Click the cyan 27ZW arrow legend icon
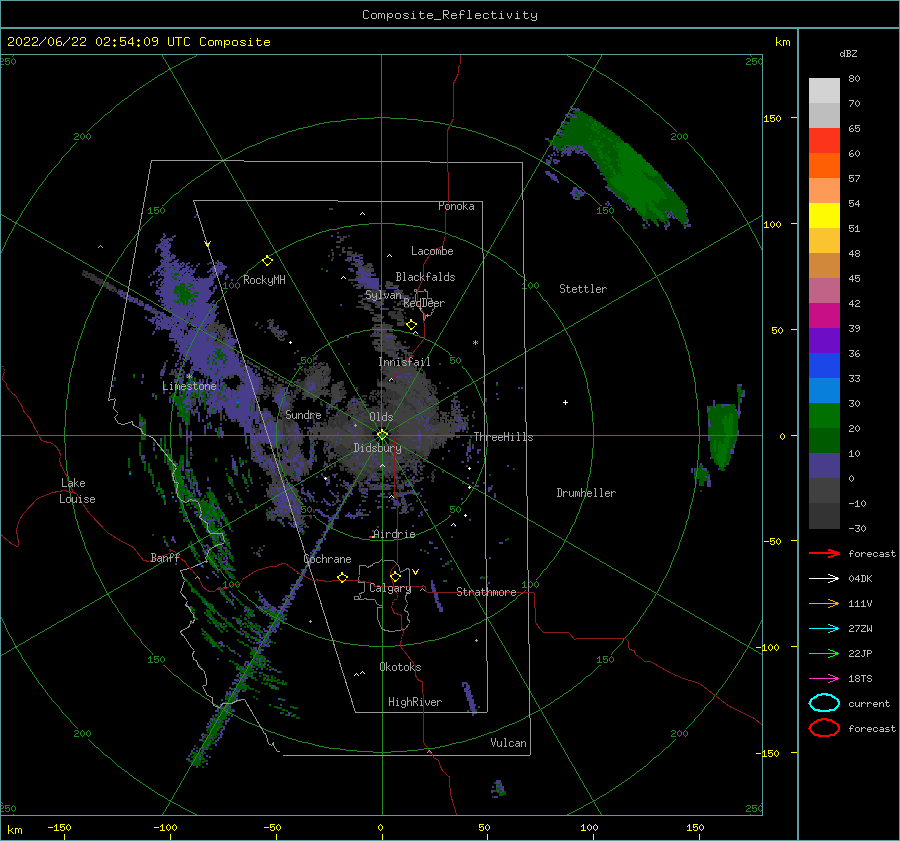Viewport: 900px width, 841px height. click(x=824, y=629)
